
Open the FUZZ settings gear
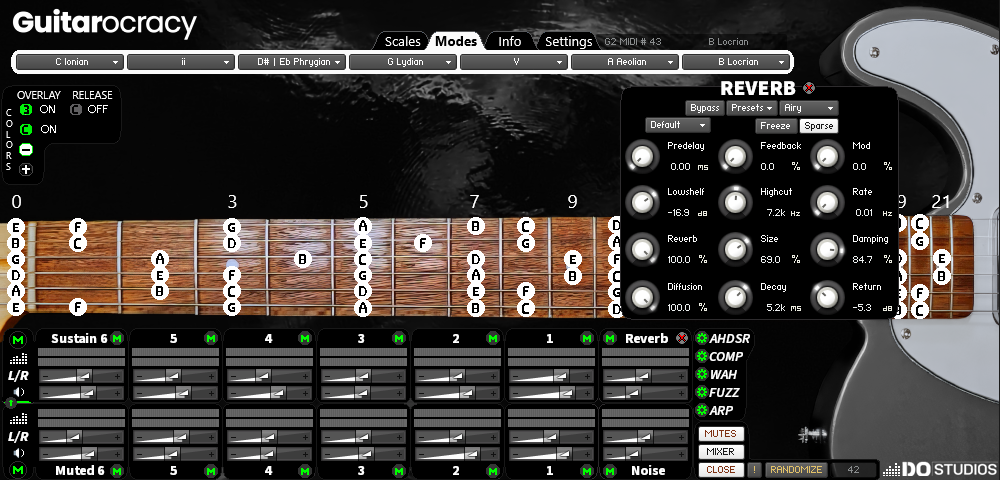pyautogui.click(x=702, y=392)
